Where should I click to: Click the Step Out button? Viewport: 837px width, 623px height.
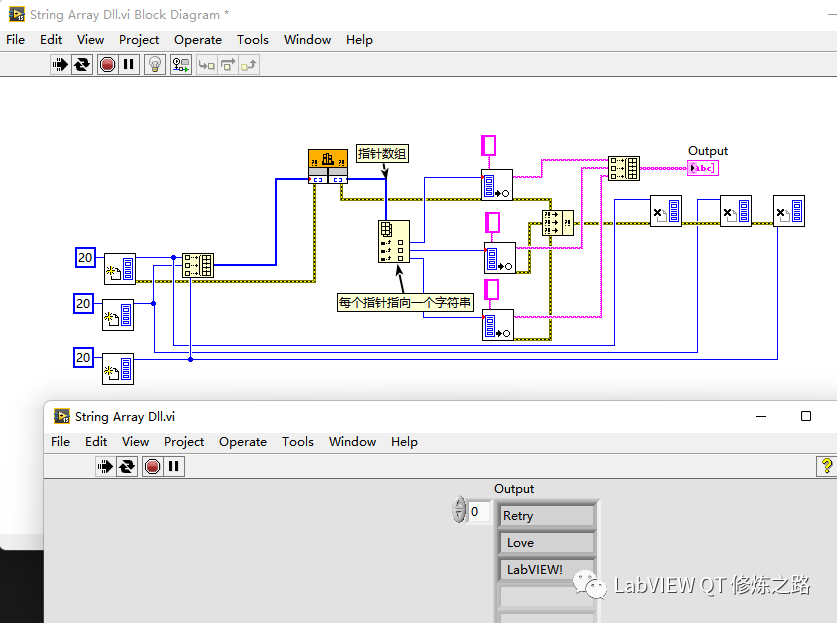coord(248,65)
